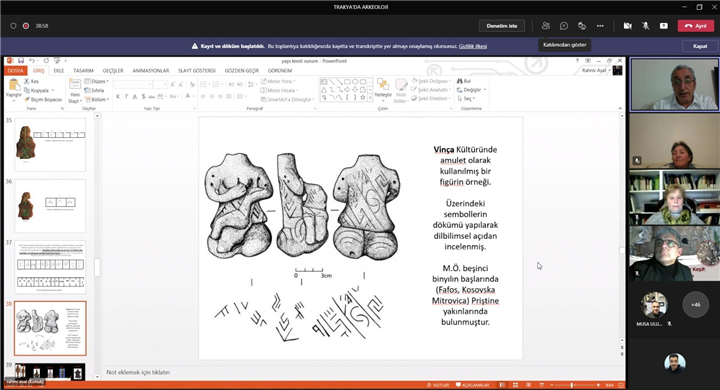Switch to slide sorter view in status bar
This screenshot has width=720, height=390.
[516, 385]
